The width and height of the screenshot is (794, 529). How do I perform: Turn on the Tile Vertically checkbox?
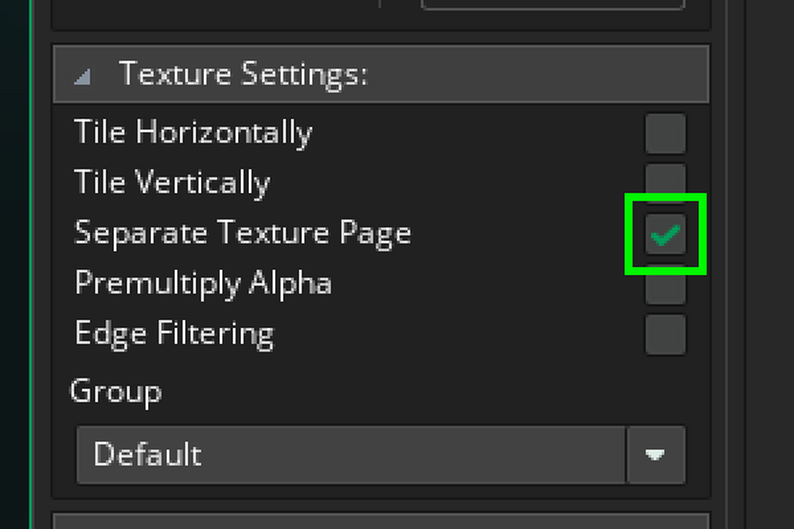pos(665,178)
